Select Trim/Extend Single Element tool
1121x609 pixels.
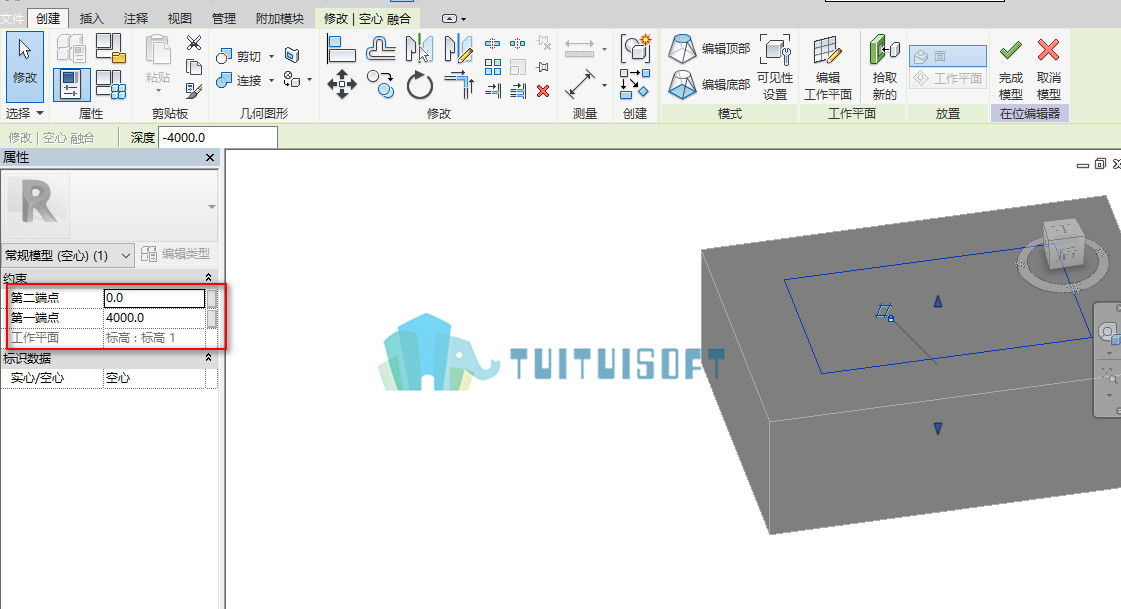click(x=493, y=91)
